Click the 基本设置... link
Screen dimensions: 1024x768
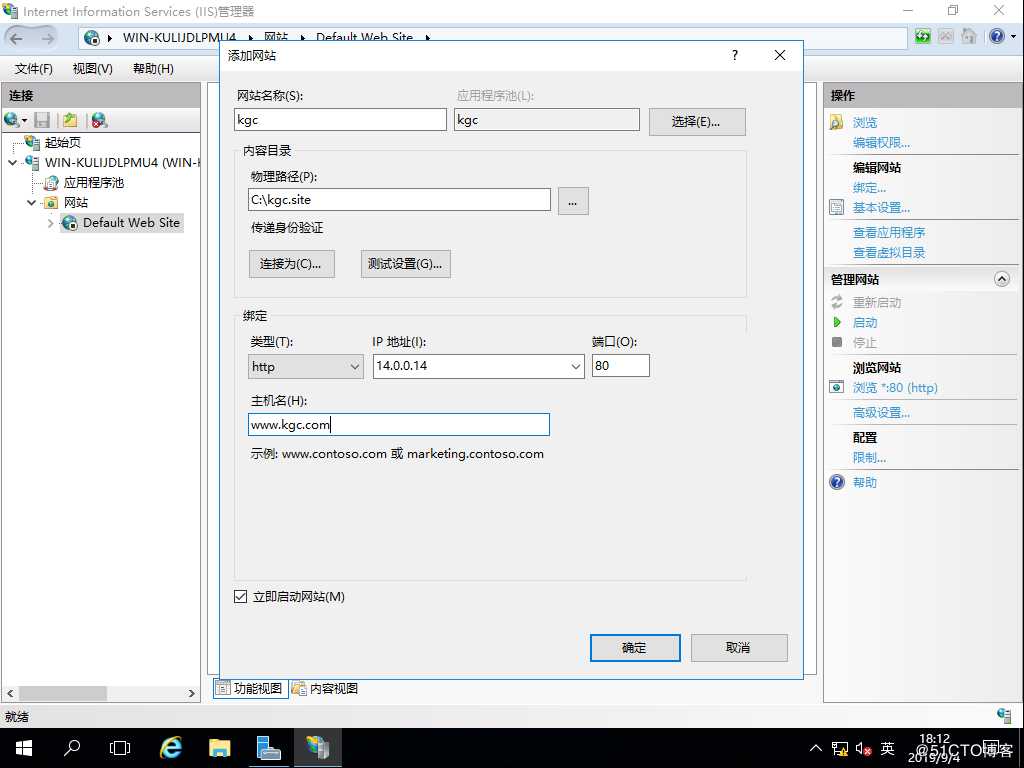(881, 208)
